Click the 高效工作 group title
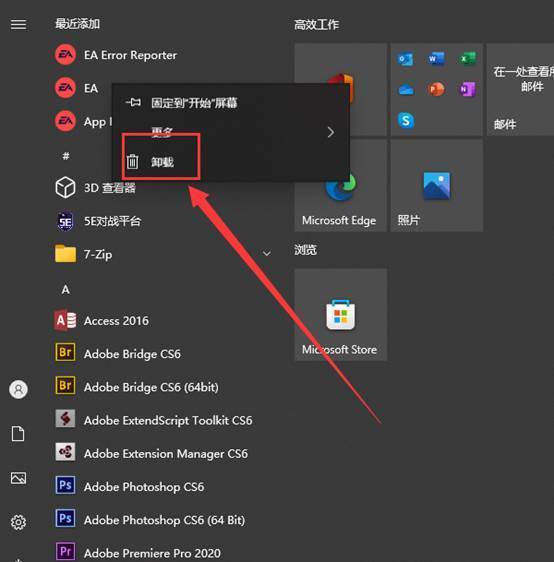Image resolution: width=554 pixels, height=562 pixels. pos(316,25)
